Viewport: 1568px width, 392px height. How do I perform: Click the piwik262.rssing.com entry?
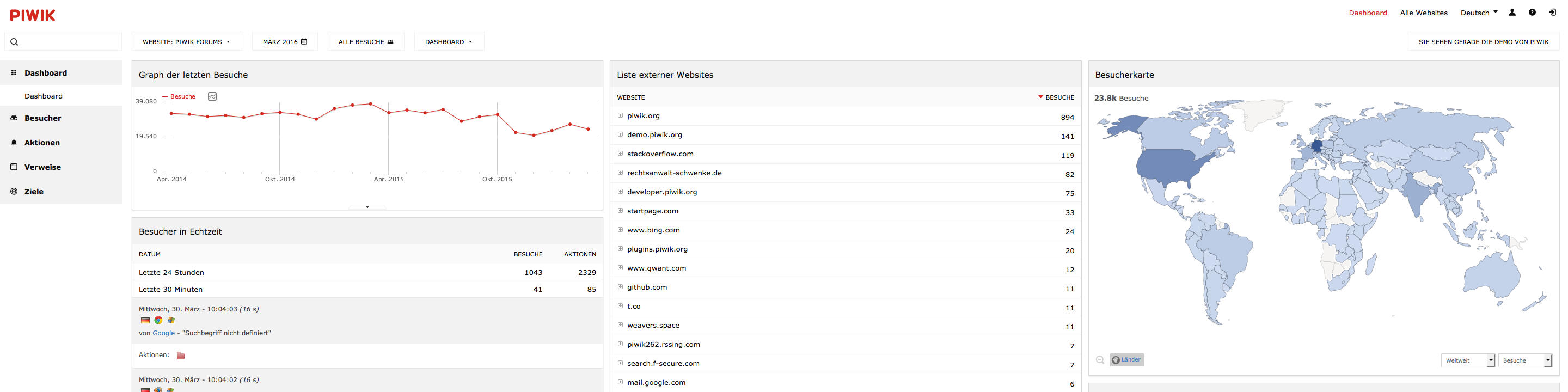tap(664, 344)
